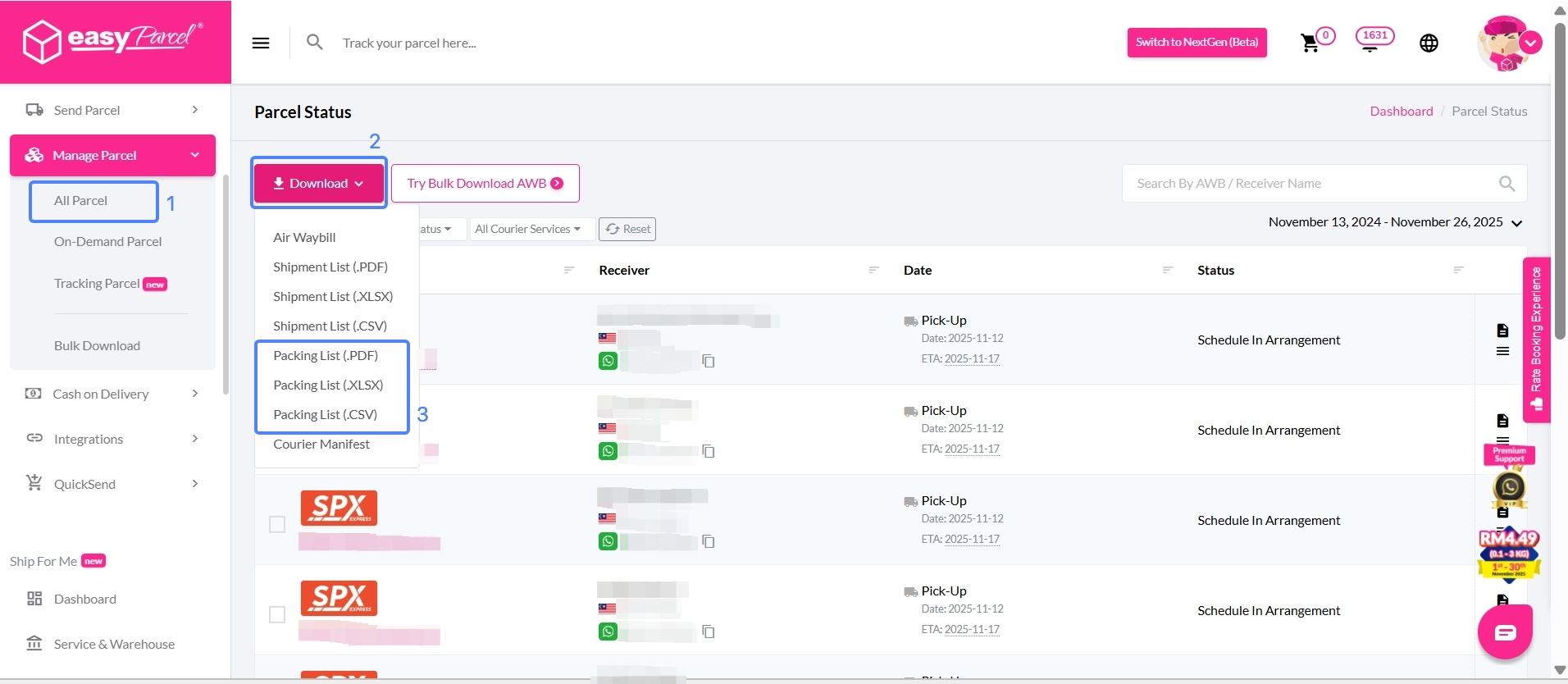1568x684 pixels.
Task: Click the WhatsApp icon in first receiver row
Action: tap(608, 361)
